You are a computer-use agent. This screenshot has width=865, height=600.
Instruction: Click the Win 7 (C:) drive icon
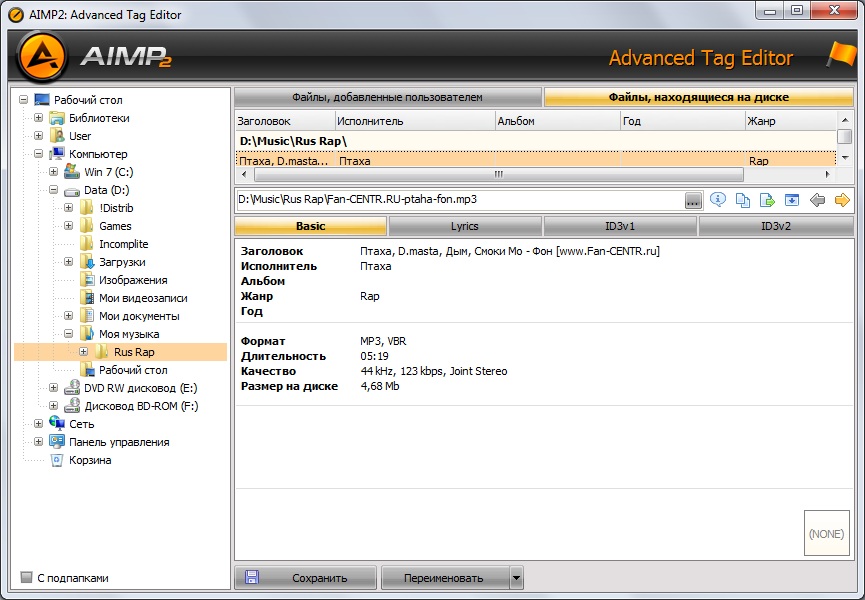click(72, 172)
